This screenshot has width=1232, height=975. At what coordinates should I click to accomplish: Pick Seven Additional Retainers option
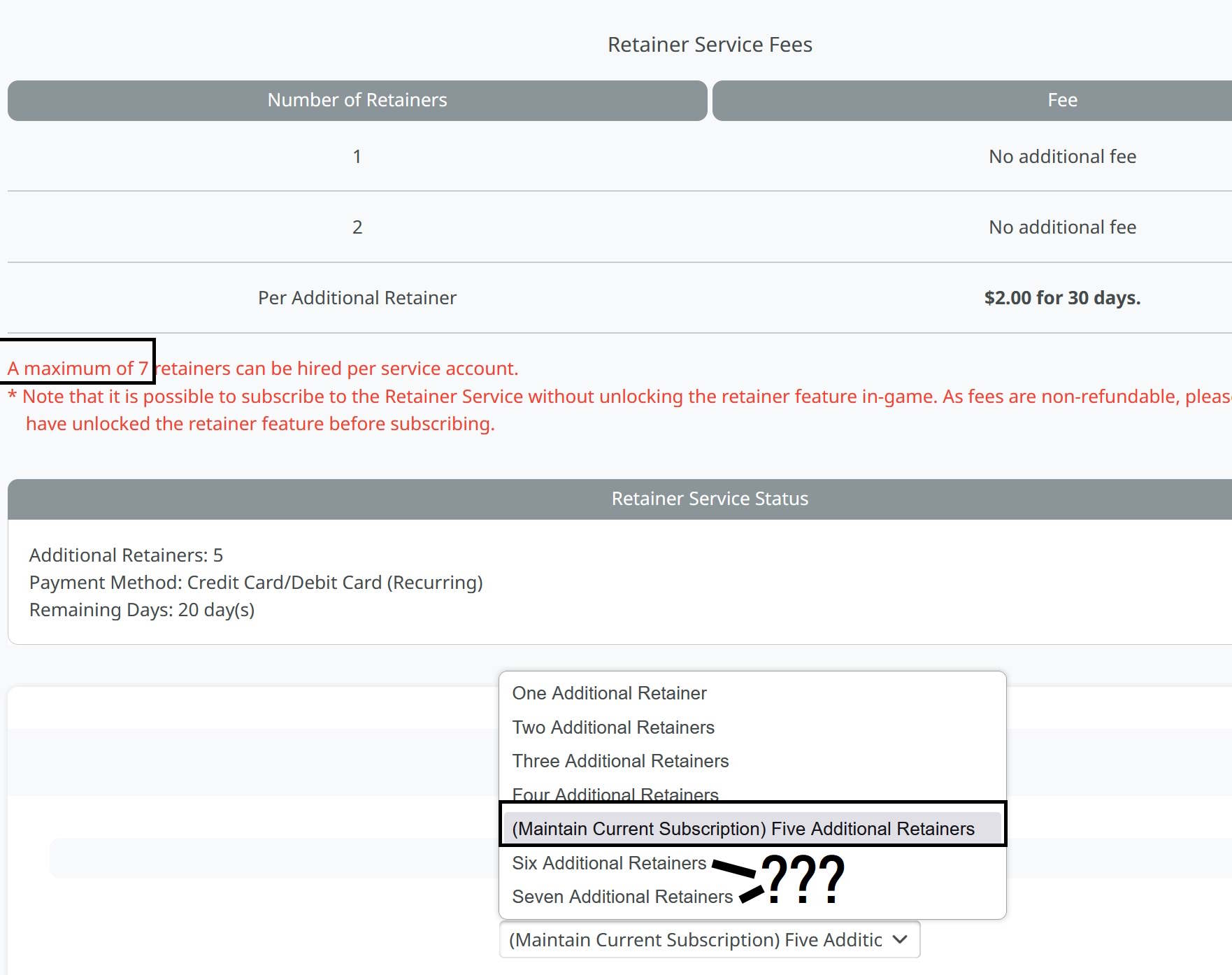pos(752,897)
